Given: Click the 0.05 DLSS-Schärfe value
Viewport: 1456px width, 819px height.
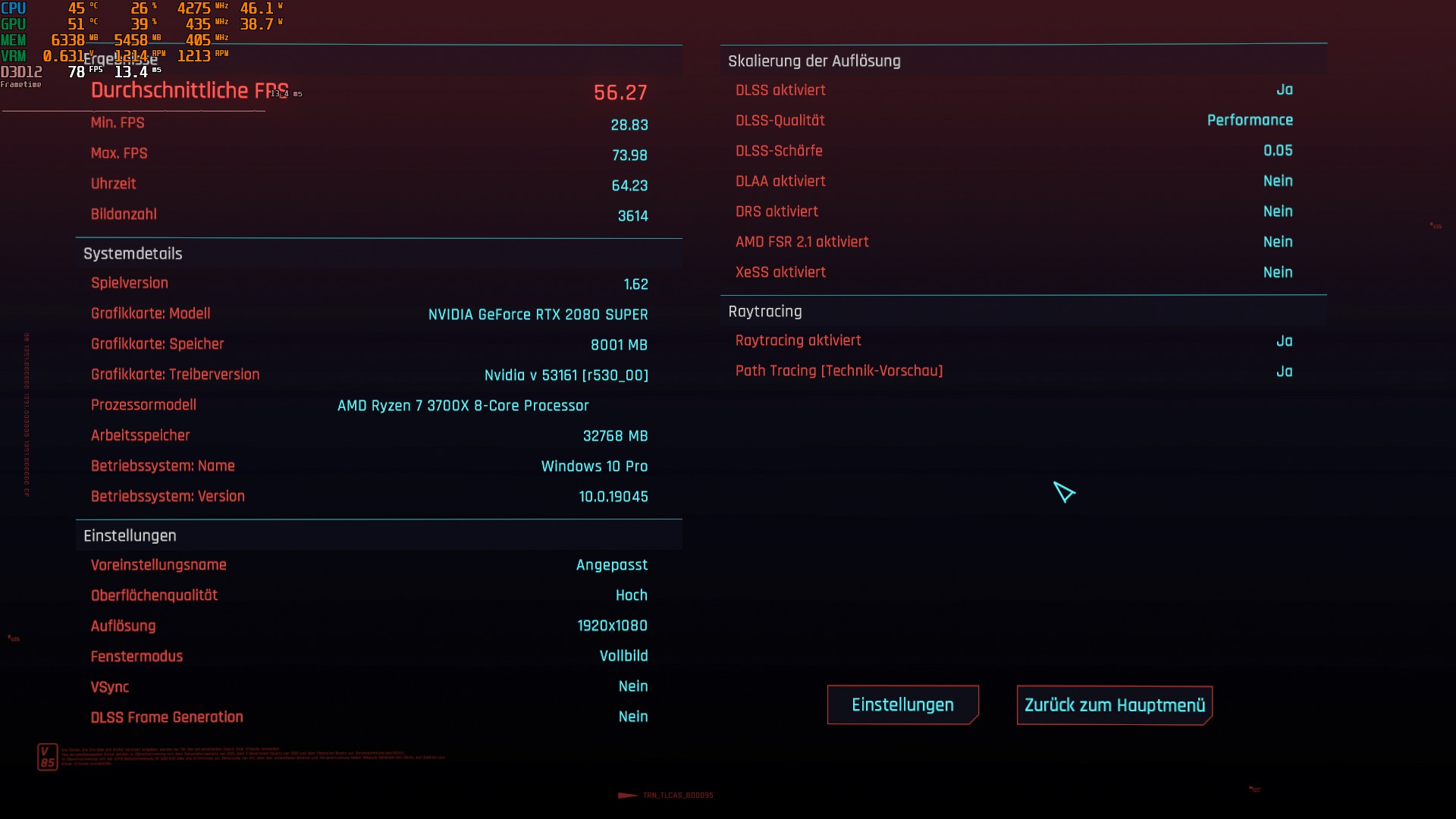Looking at the screenshot, I should point(1278,151).
